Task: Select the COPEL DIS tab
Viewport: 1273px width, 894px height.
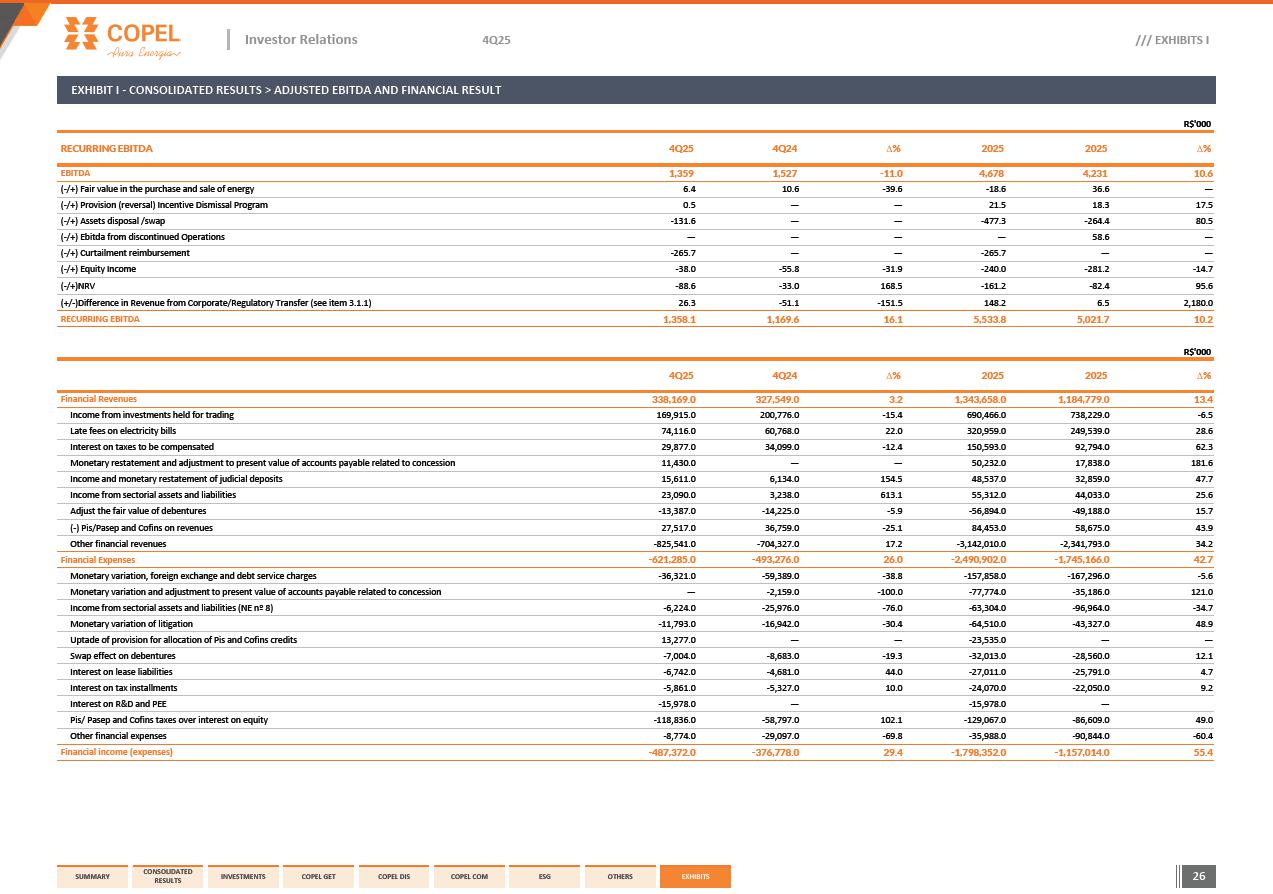Action: tap(394, 877)
